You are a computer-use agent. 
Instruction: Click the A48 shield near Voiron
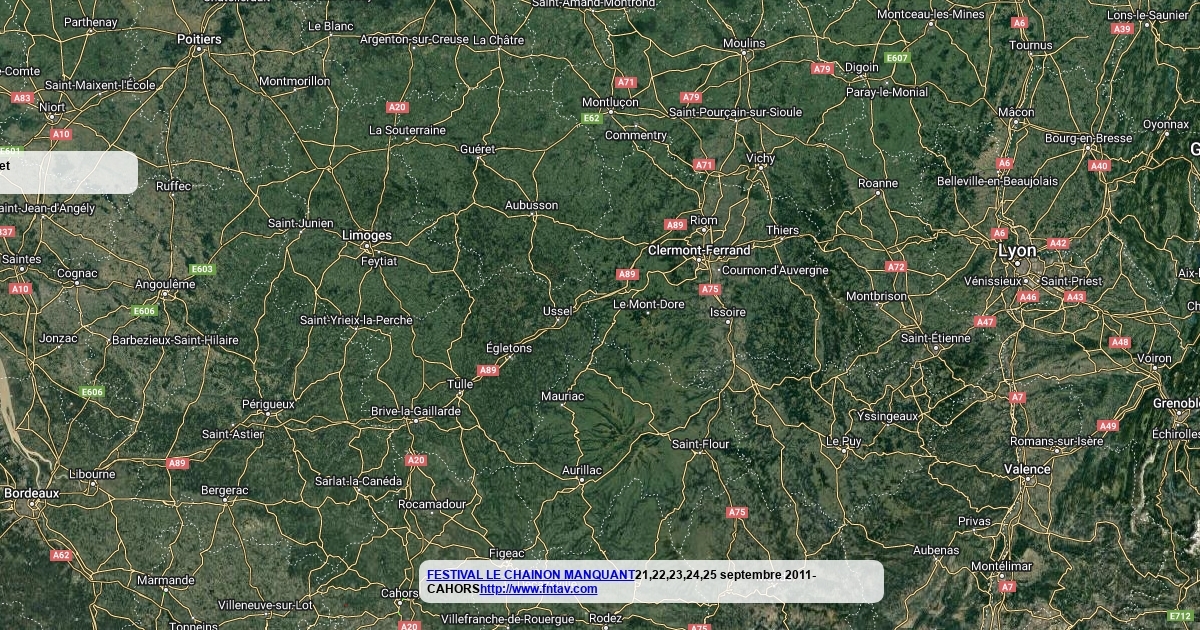tap(1120, 342)
